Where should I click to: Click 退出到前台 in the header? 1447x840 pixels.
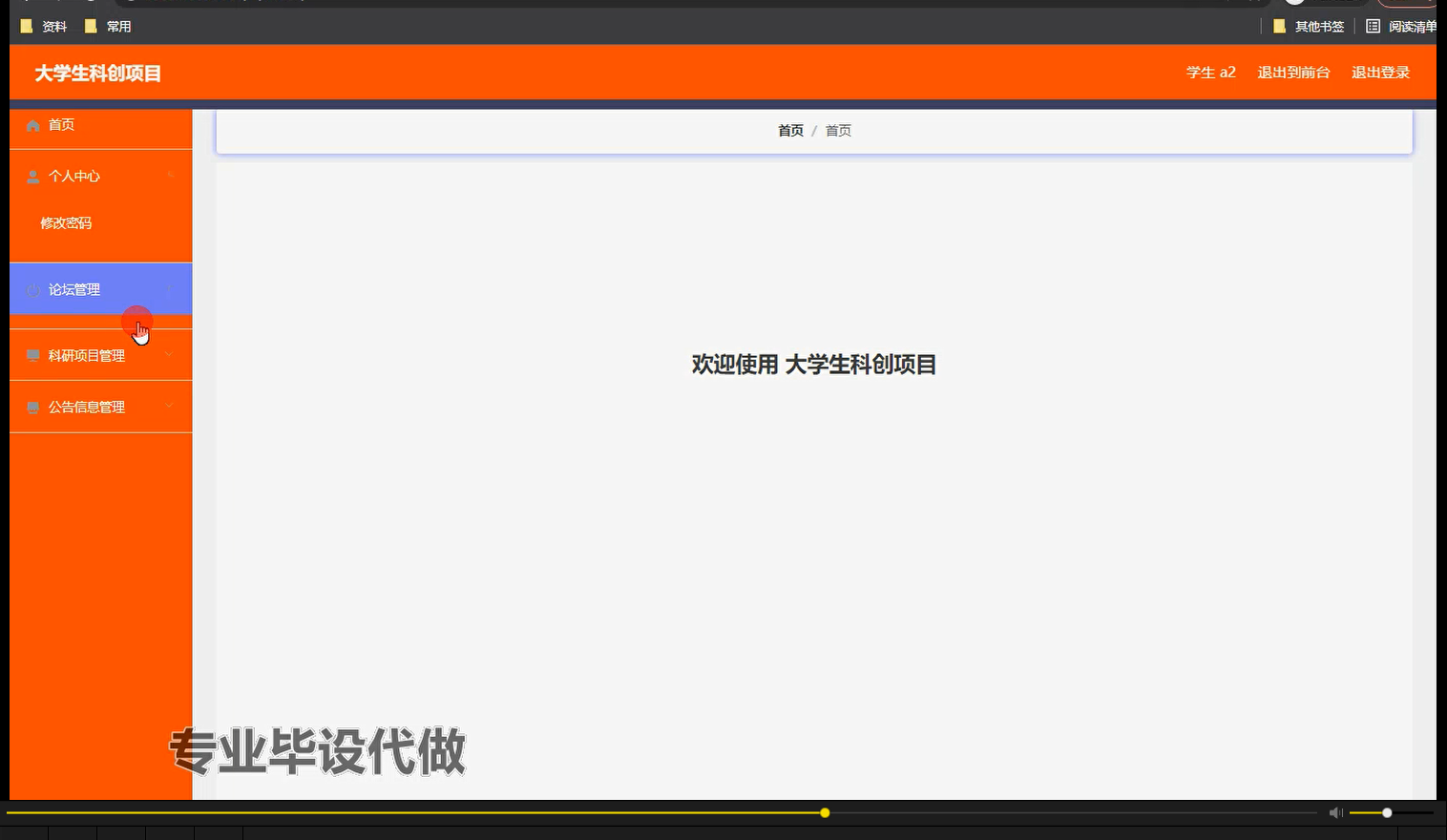click(x=1293, y=72)
